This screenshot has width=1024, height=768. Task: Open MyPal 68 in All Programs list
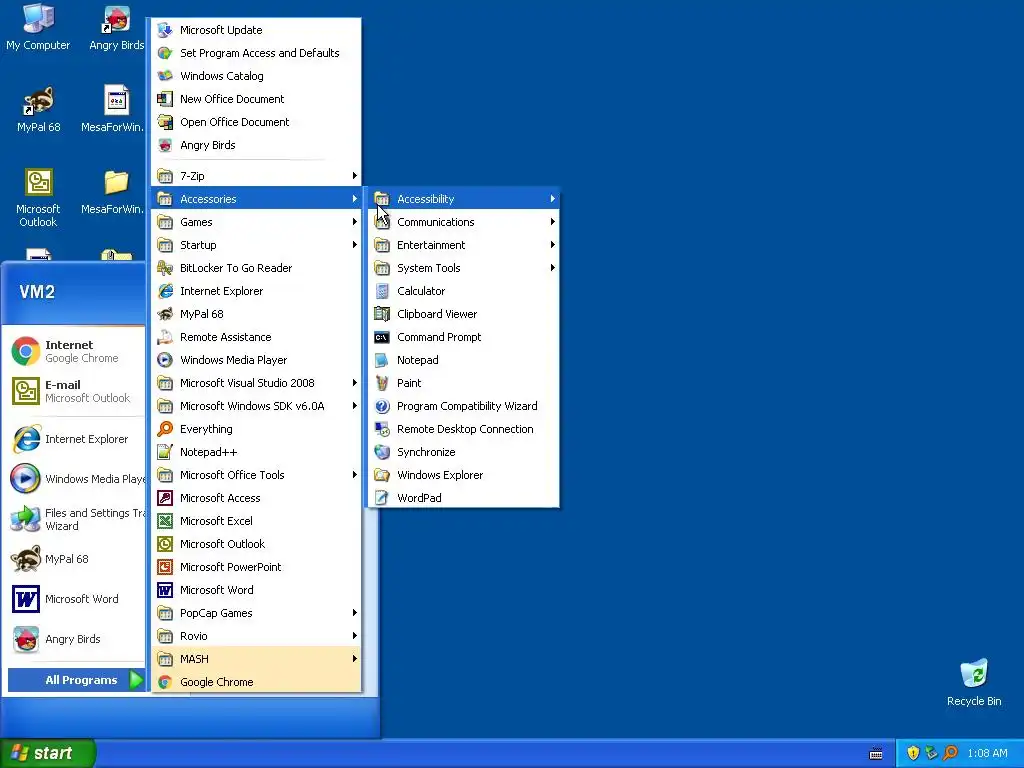(256, 314)
